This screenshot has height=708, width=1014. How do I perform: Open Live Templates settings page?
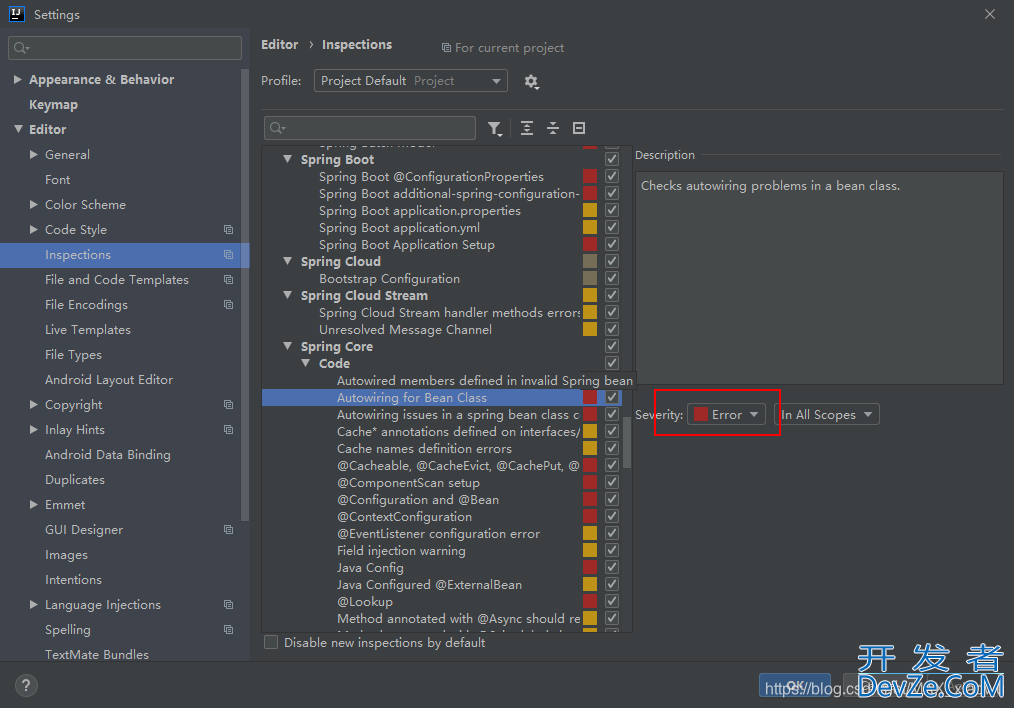pos(88,330)
